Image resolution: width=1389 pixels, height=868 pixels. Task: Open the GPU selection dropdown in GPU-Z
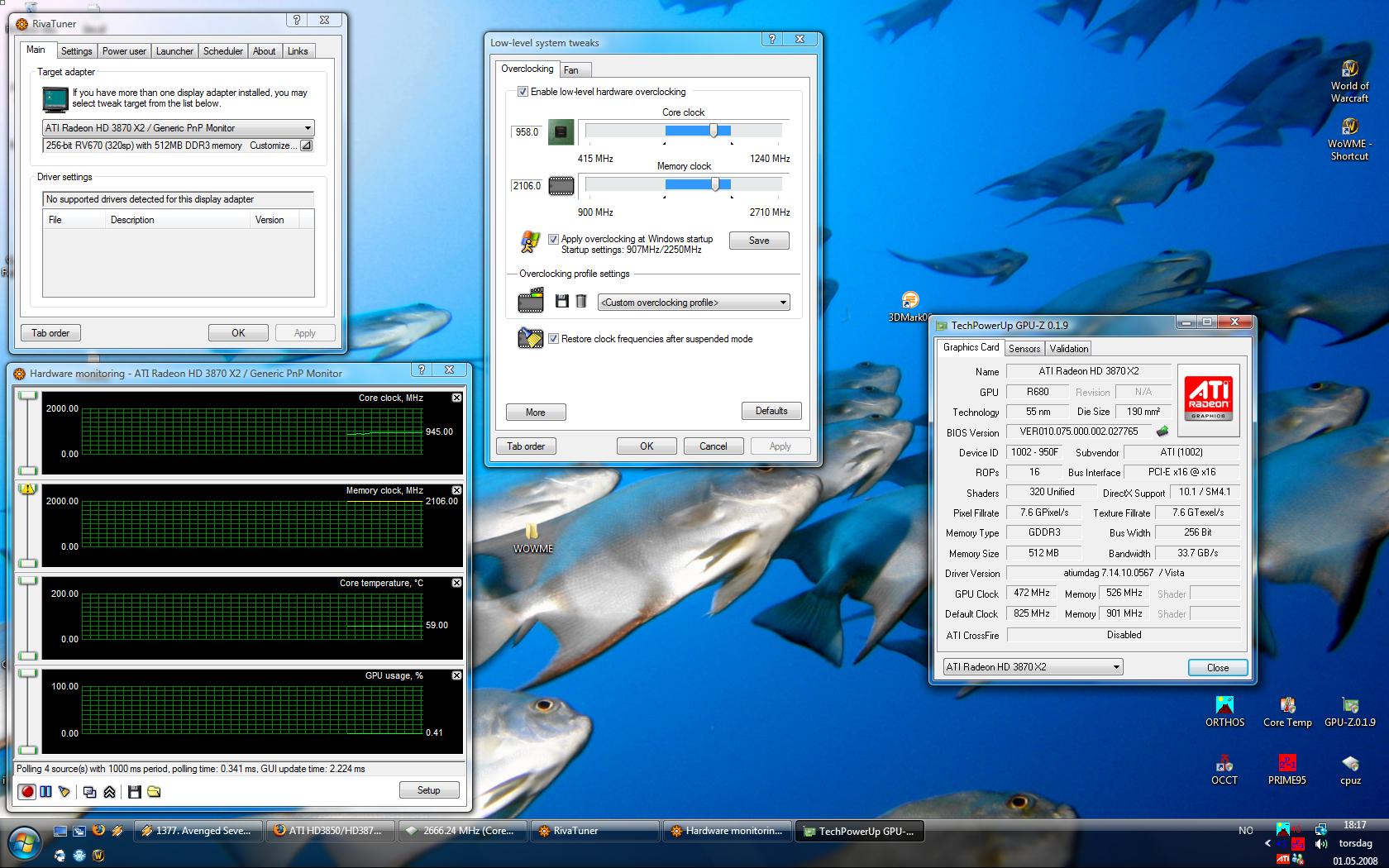click(1033, 667)
